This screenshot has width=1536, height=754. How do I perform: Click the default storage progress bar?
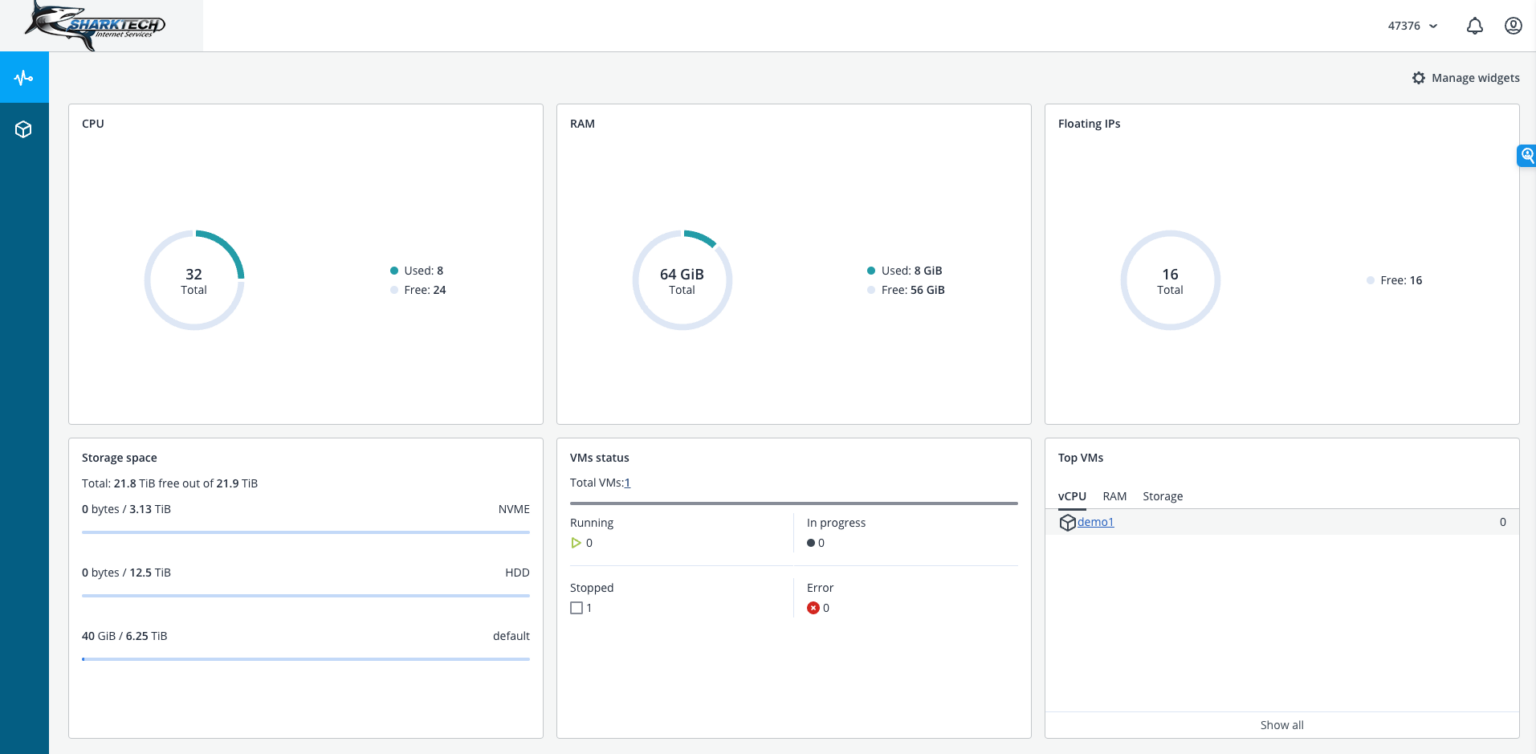pos(305,659)
